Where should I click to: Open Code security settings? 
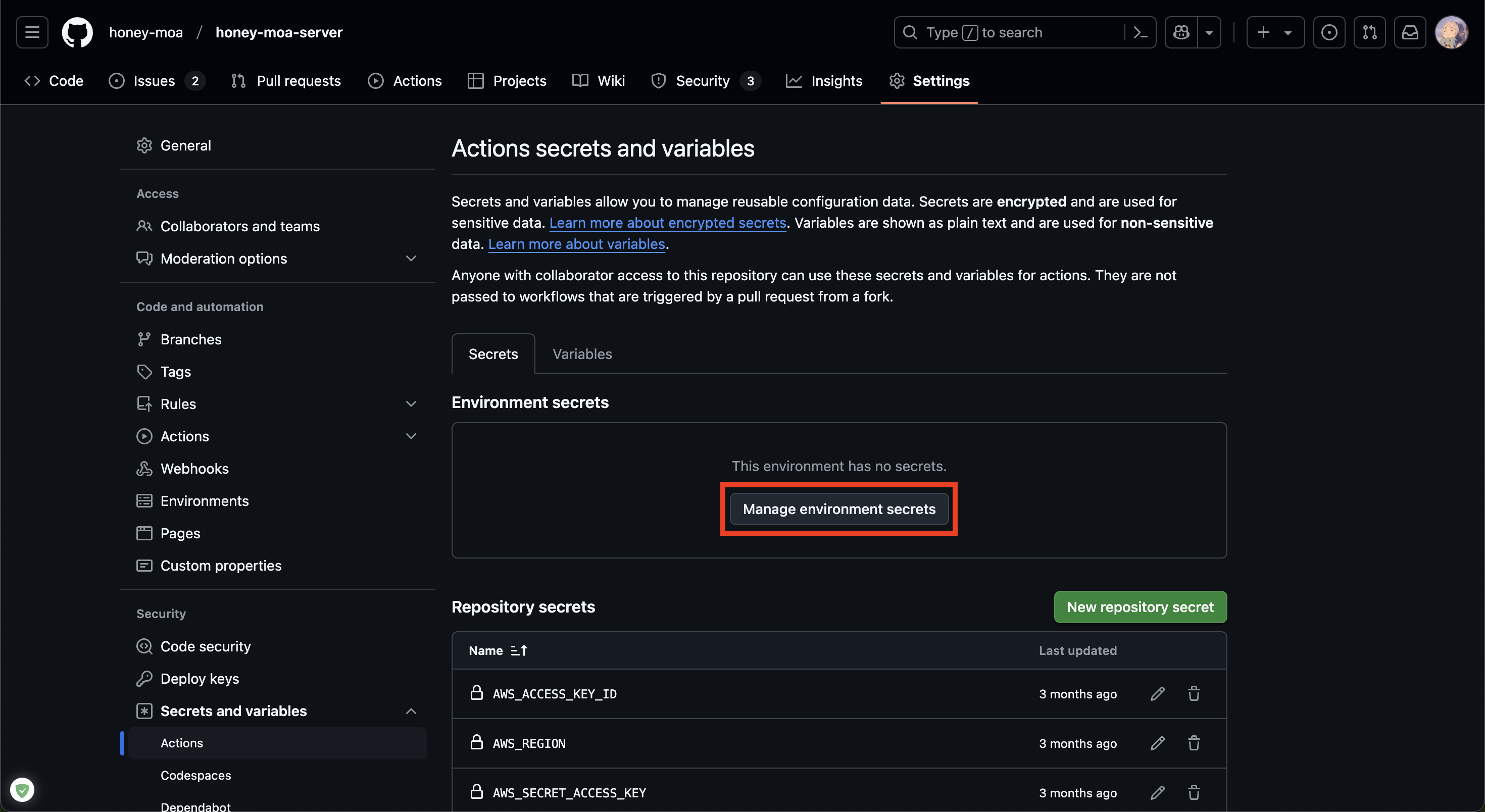tap(277, 646)
